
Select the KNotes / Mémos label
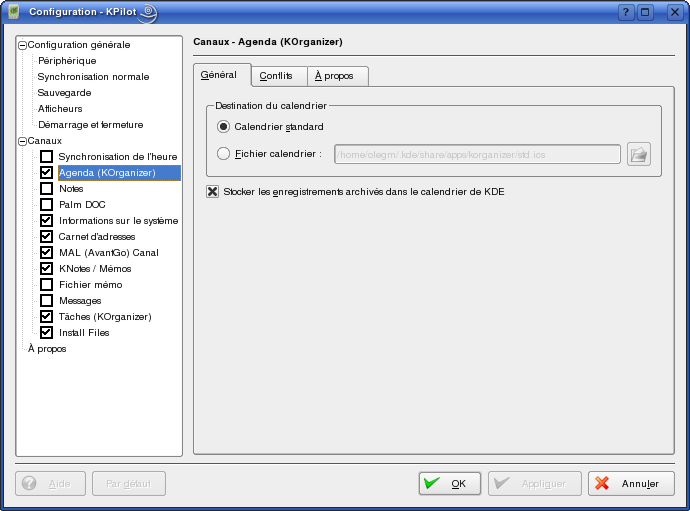(95, 268)
